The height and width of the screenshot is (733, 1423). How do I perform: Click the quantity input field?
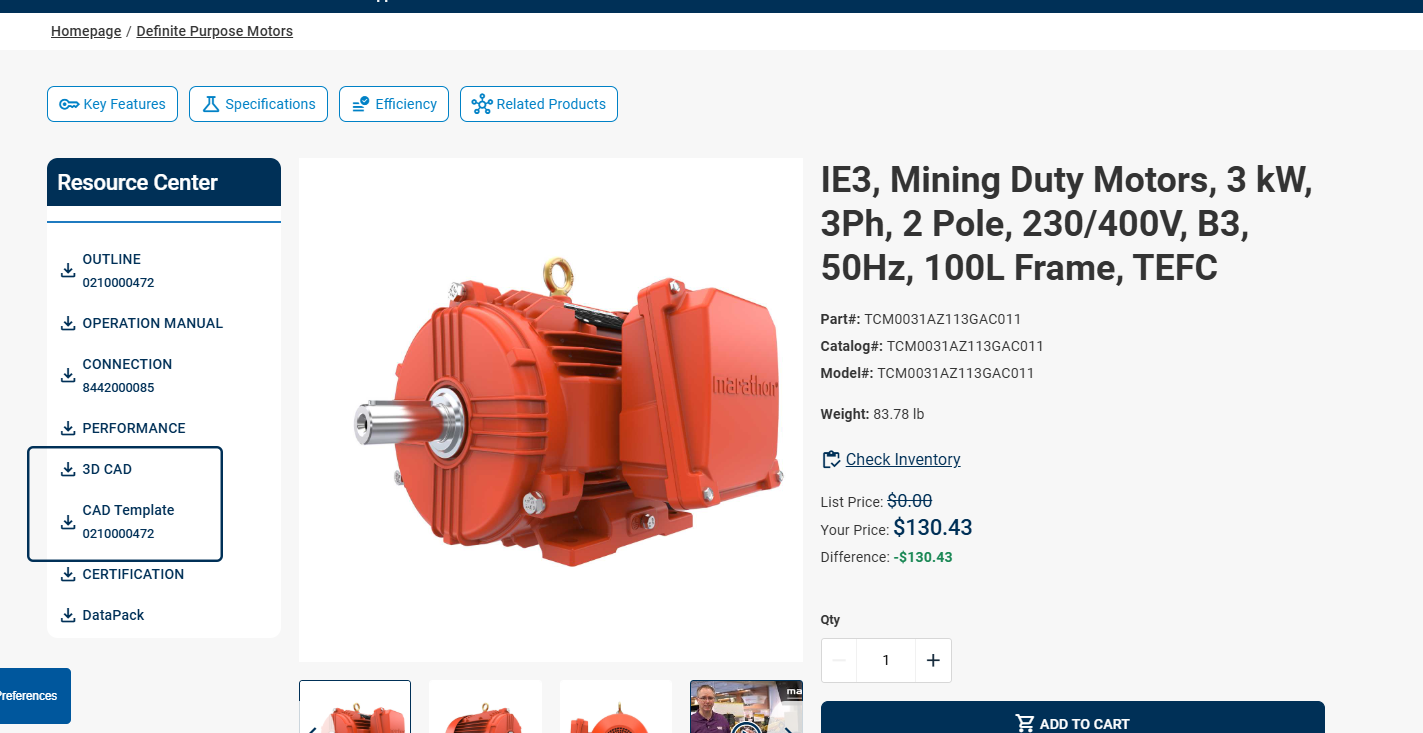(x=886, y=660)
